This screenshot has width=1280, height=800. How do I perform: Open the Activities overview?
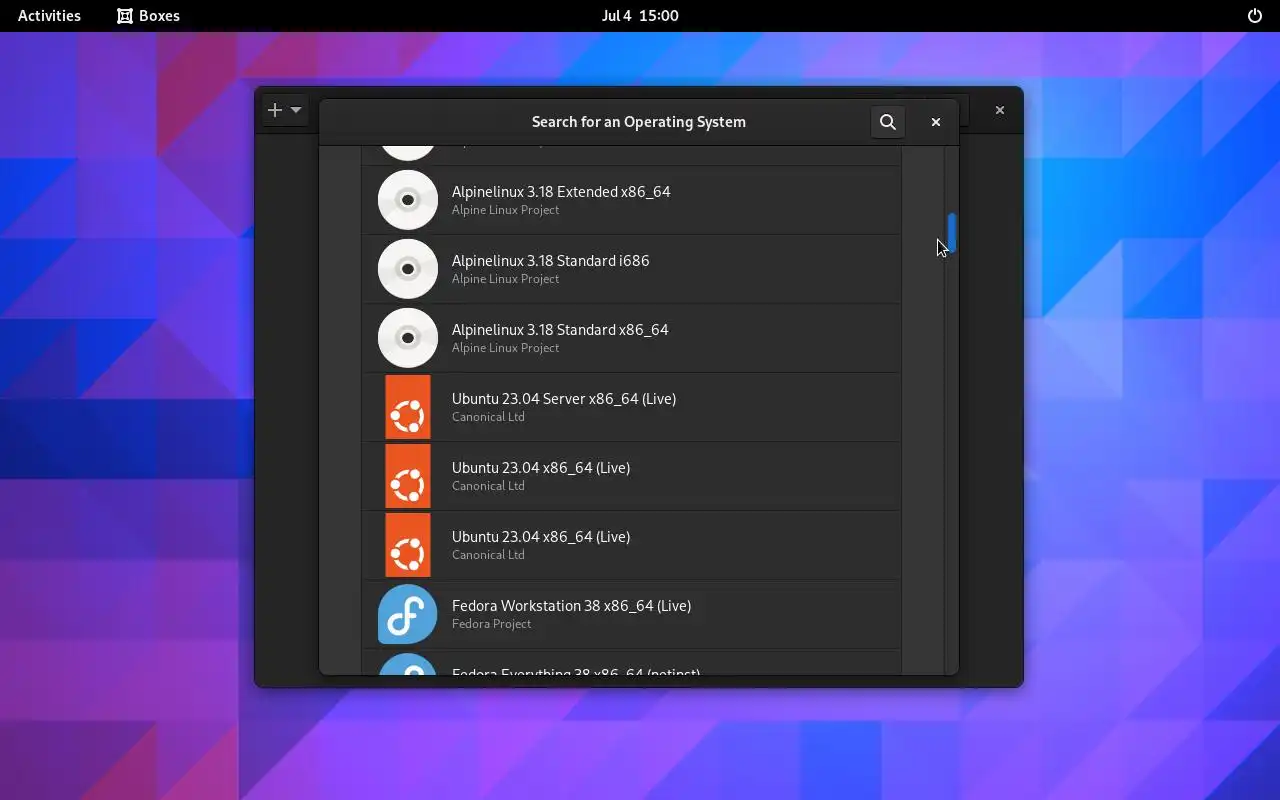(x=49, y=16)
